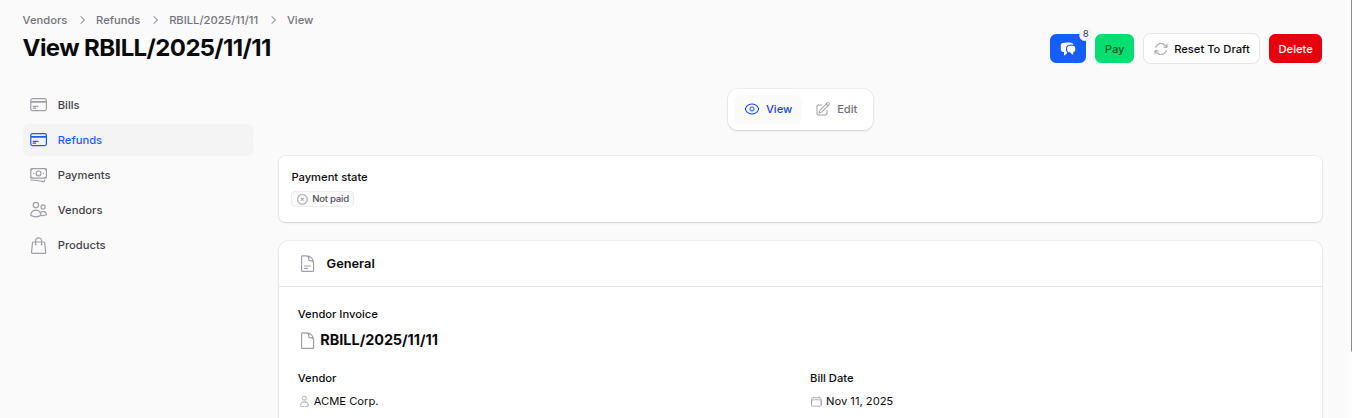
Task: Click the Nov 11, 2025 bill date
Action: pos(859,401)
